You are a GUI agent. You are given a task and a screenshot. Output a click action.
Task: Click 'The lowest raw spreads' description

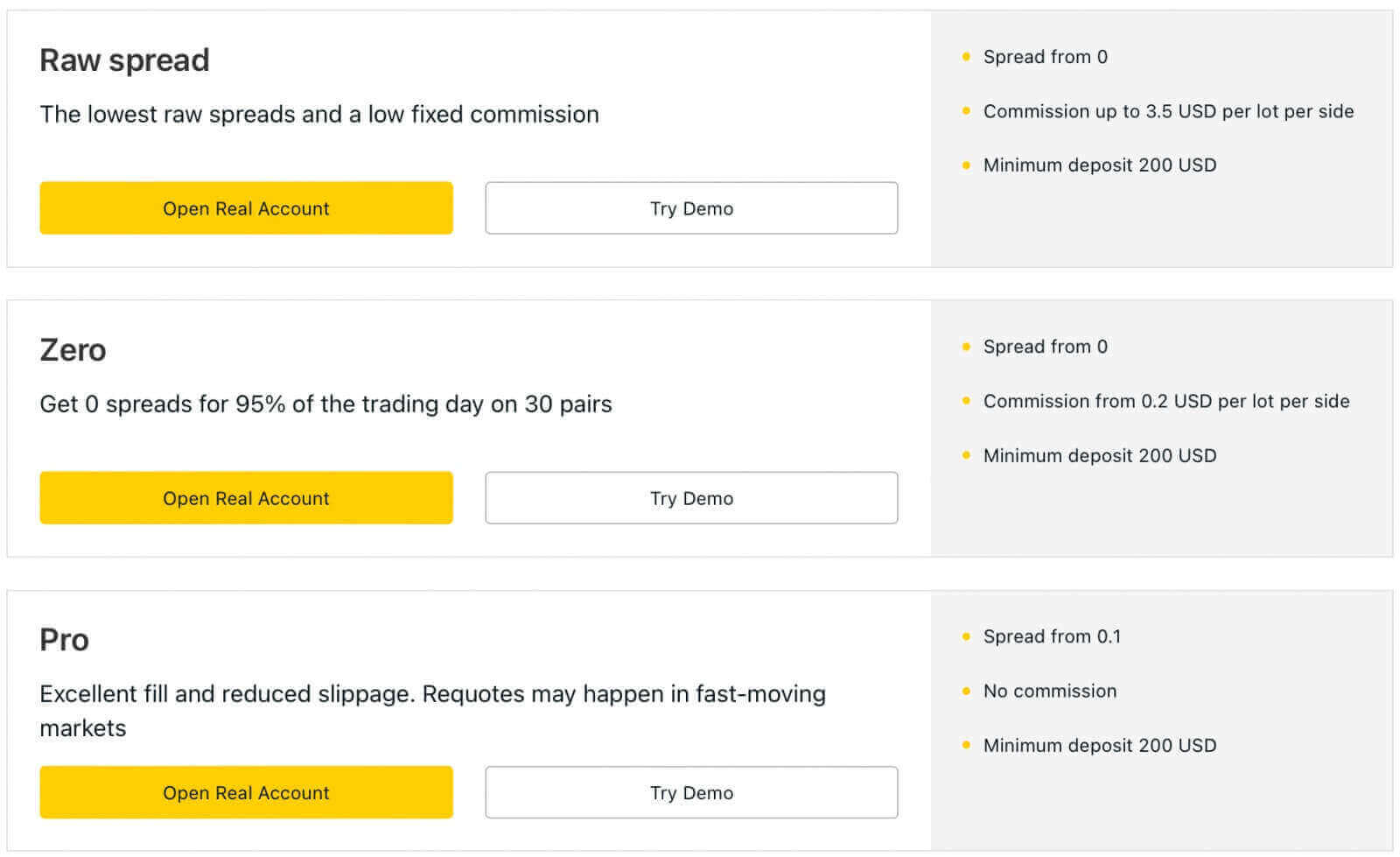[x=319, y=115]
